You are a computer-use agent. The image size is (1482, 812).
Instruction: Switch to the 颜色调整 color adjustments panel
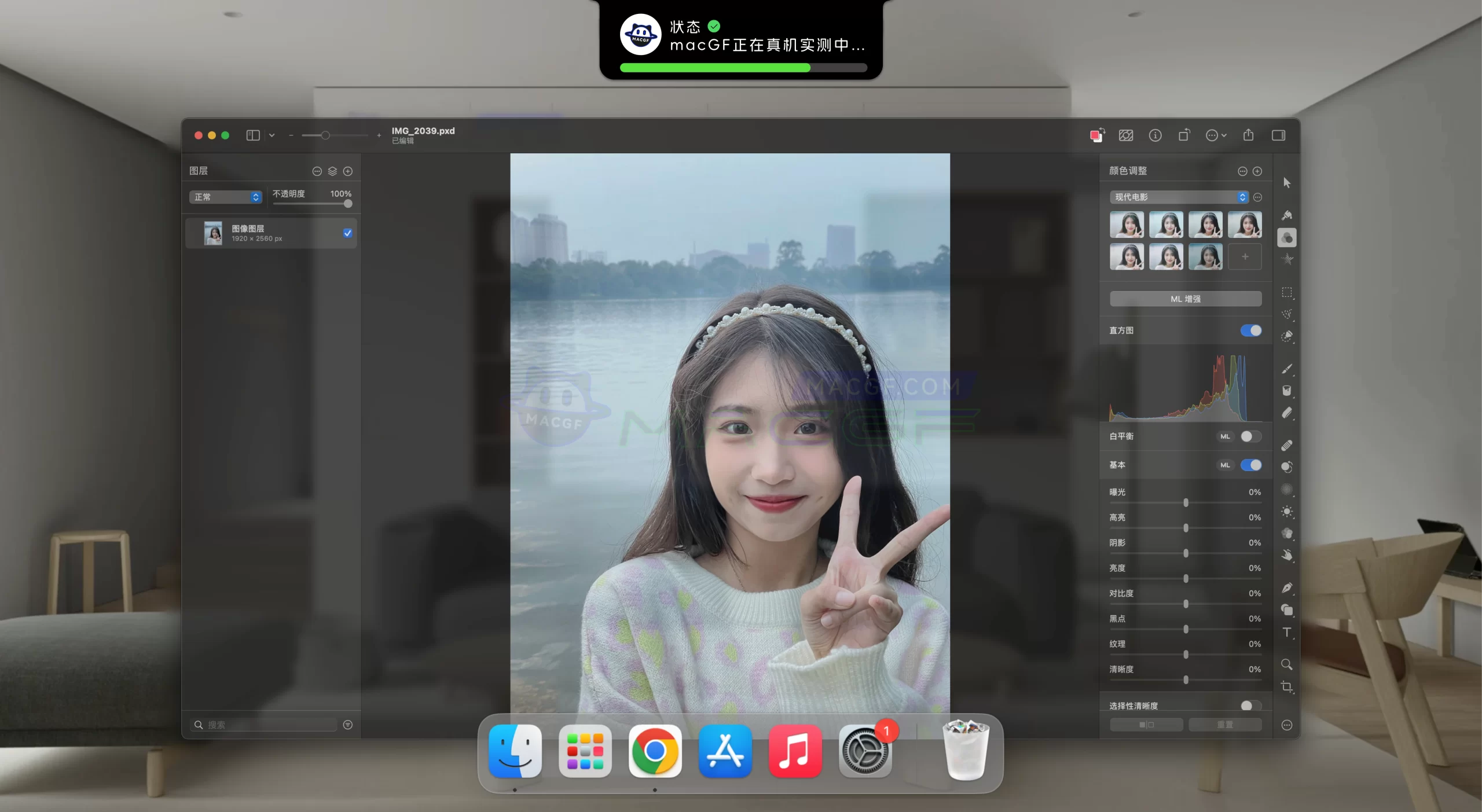[x=1287, y=238]
